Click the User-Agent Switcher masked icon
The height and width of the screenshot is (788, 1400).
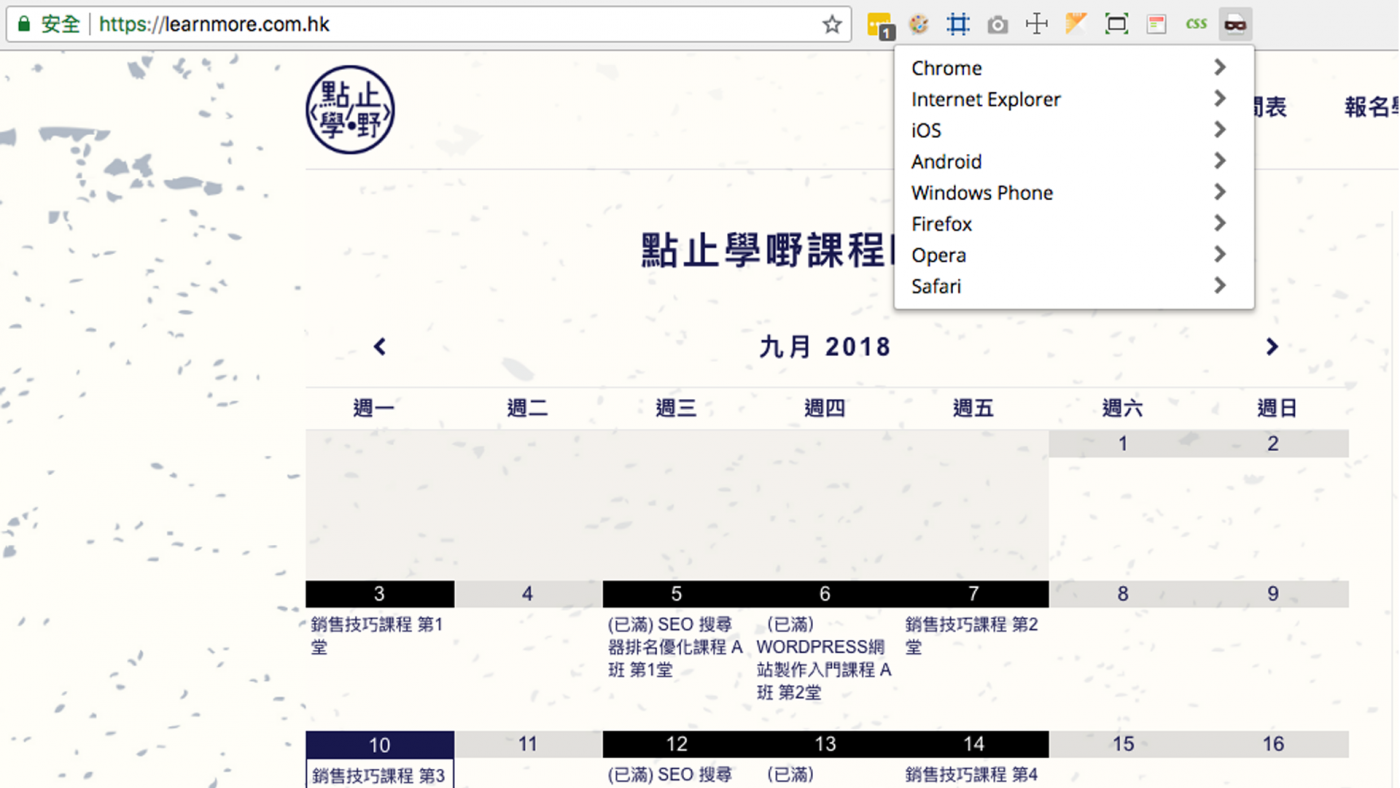[x=1235, y=25]
